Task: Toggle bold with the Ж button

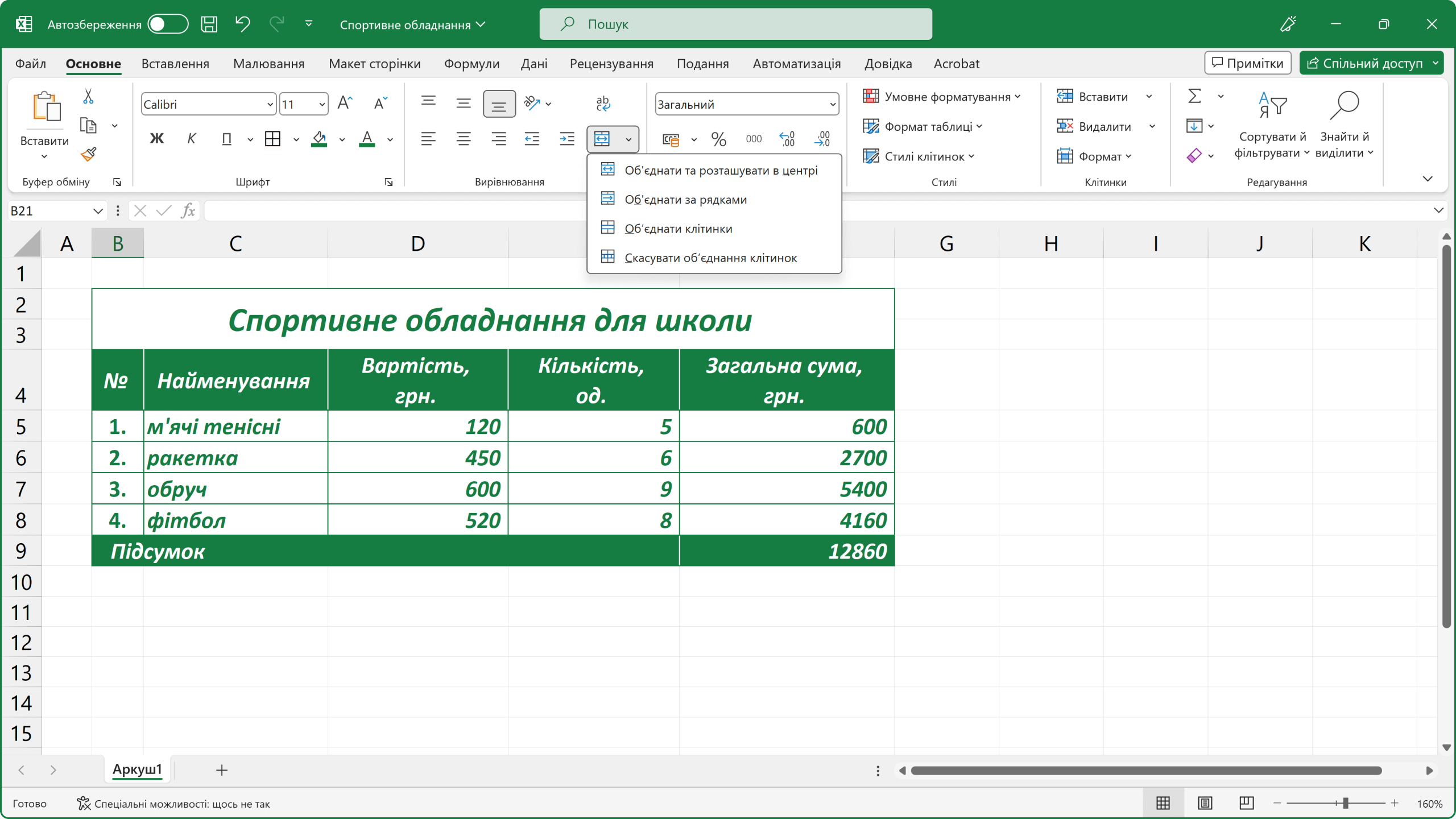Action: pos(156,139)
